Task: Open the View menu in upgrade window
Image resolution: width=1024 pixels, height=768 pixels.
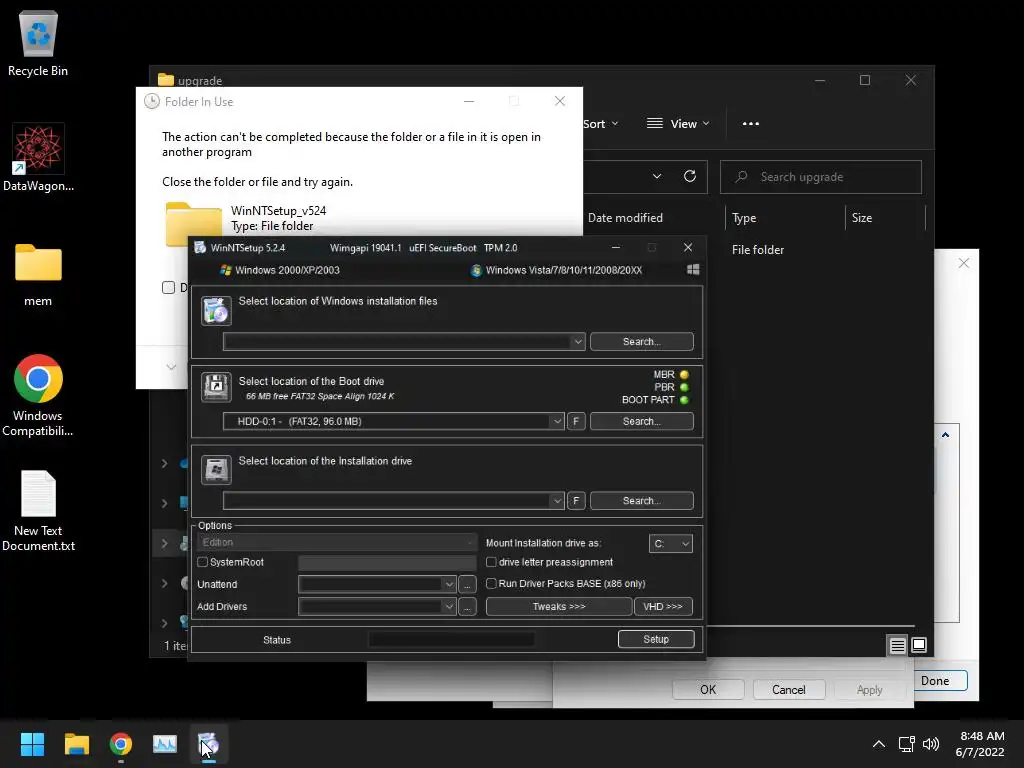Action: (x=677, y=124)
